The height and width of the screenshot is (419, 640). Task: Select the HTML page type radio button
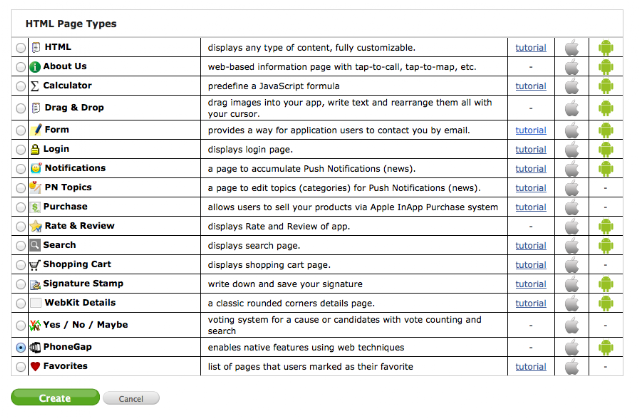(x=20, y=48)
